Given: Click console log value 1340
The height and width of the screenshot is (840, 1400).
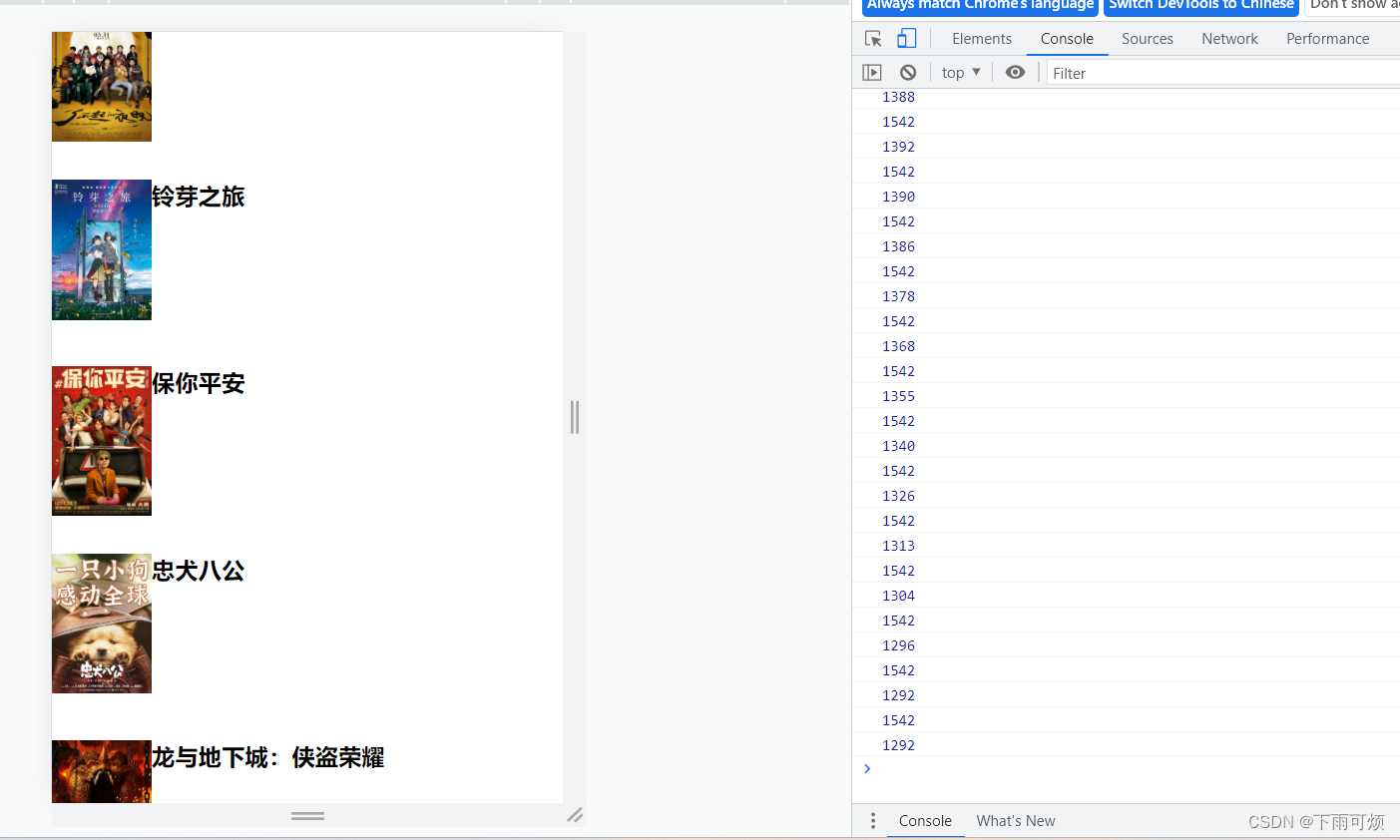Looking at the screenshot, I should coord(898,446).
